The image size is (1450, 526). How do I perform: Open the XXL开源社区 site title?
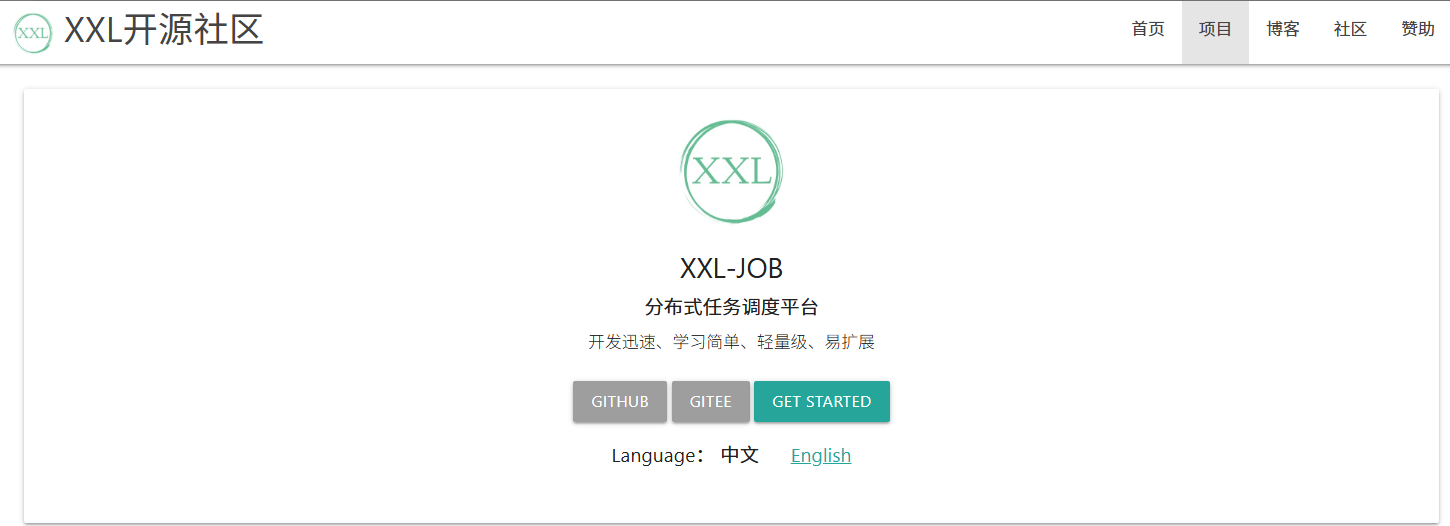tap(164, 32)
